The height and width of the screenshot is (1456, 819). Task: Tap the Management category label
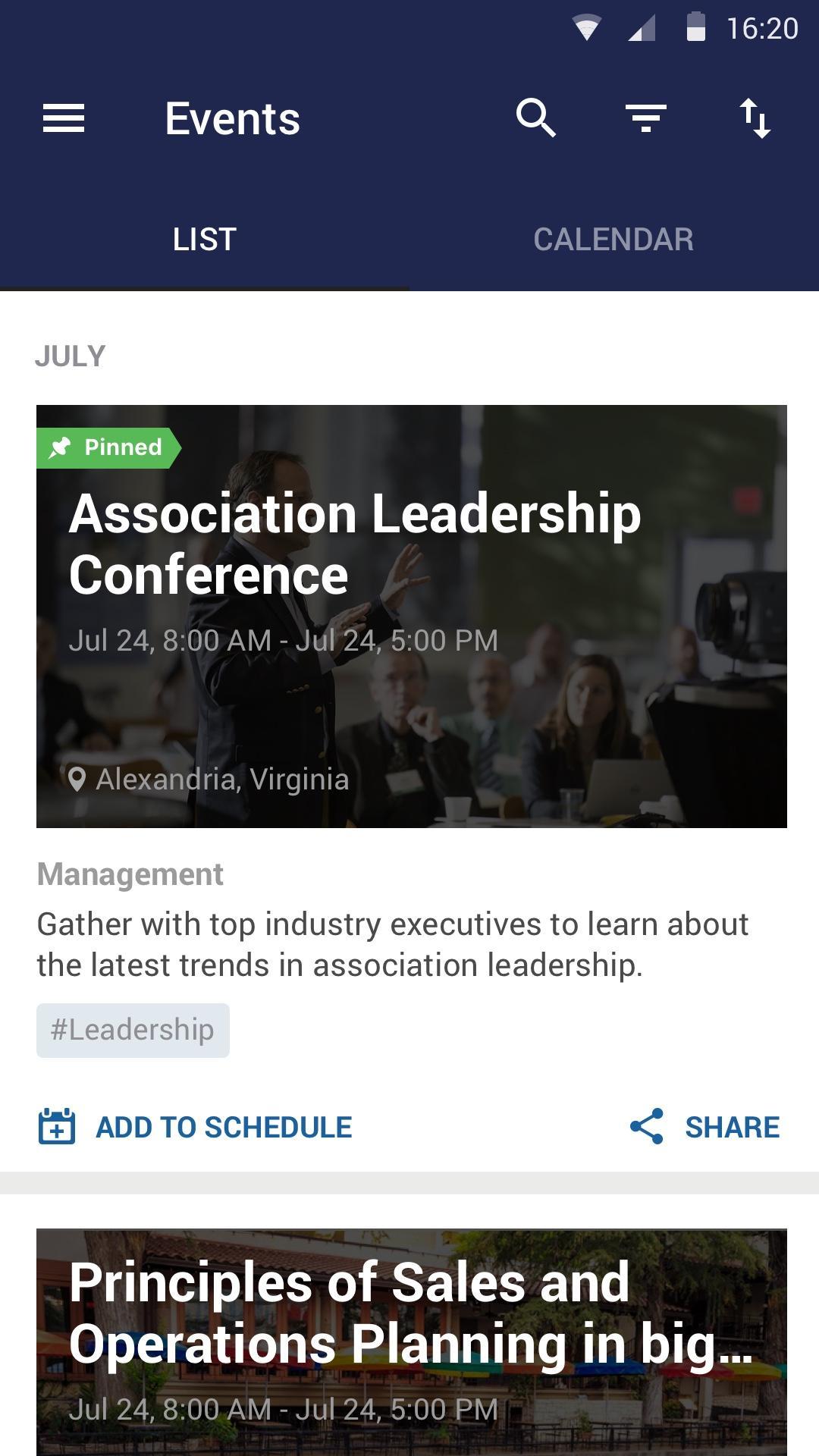point(130,874)
